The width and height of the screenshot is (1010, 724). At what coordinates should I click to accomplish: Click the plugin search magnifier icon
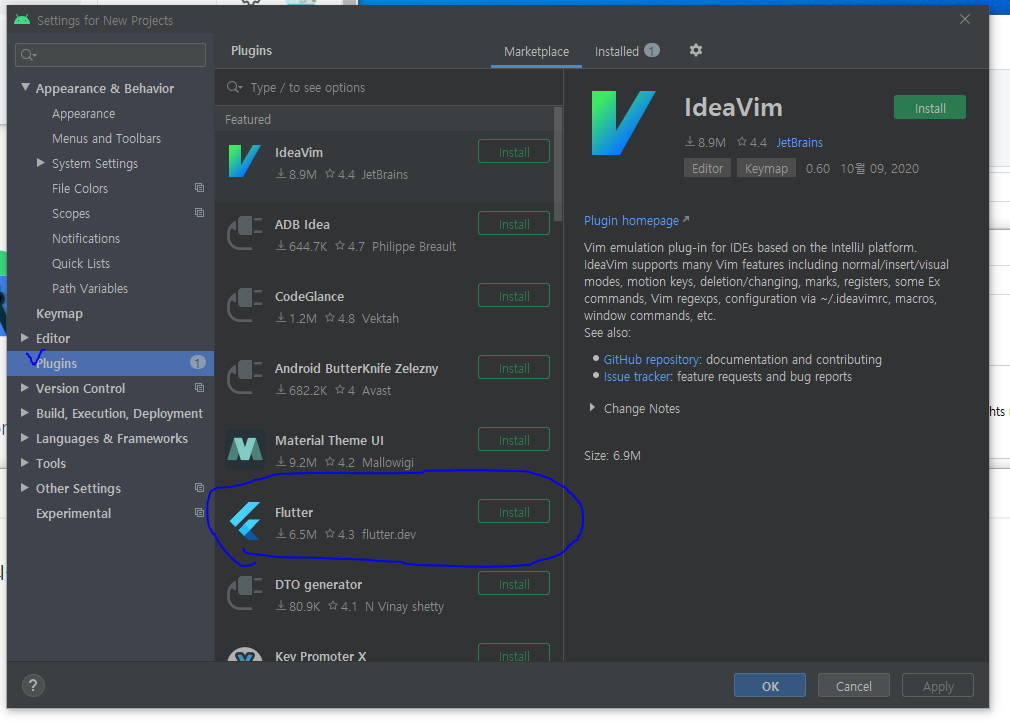coord(234,87)
